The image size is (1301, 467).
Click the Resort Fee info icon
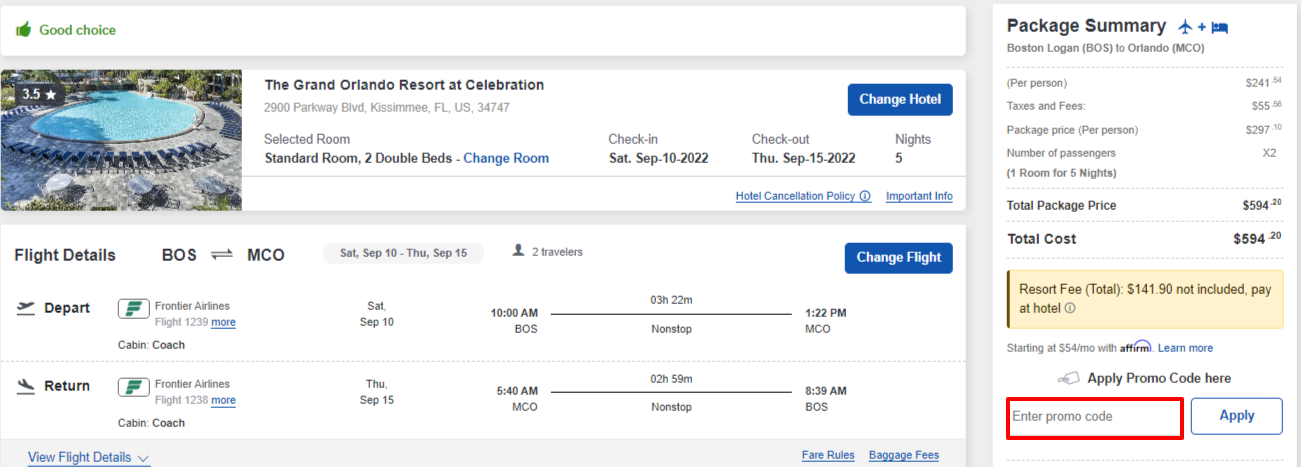tap(1070, 309)
